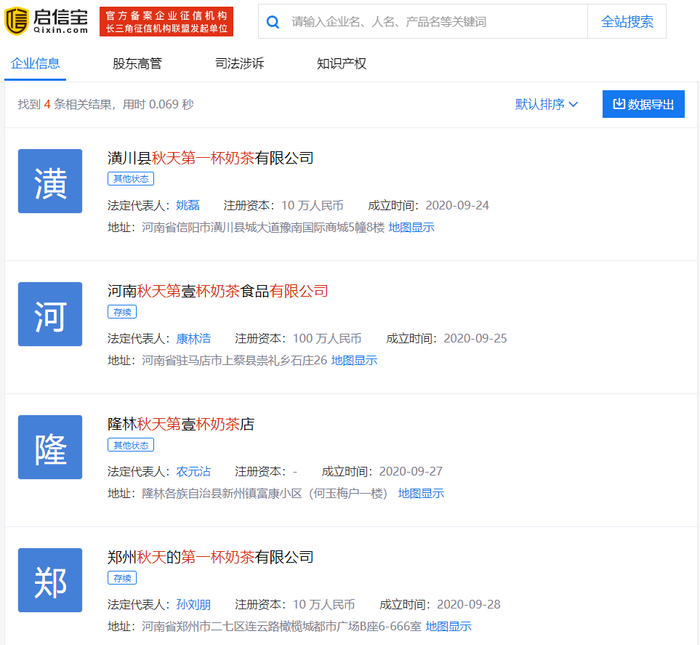Click the 其他状态 tag under 潢川县 company
This screenshot has width=700, height=645.
click(131, 179)
